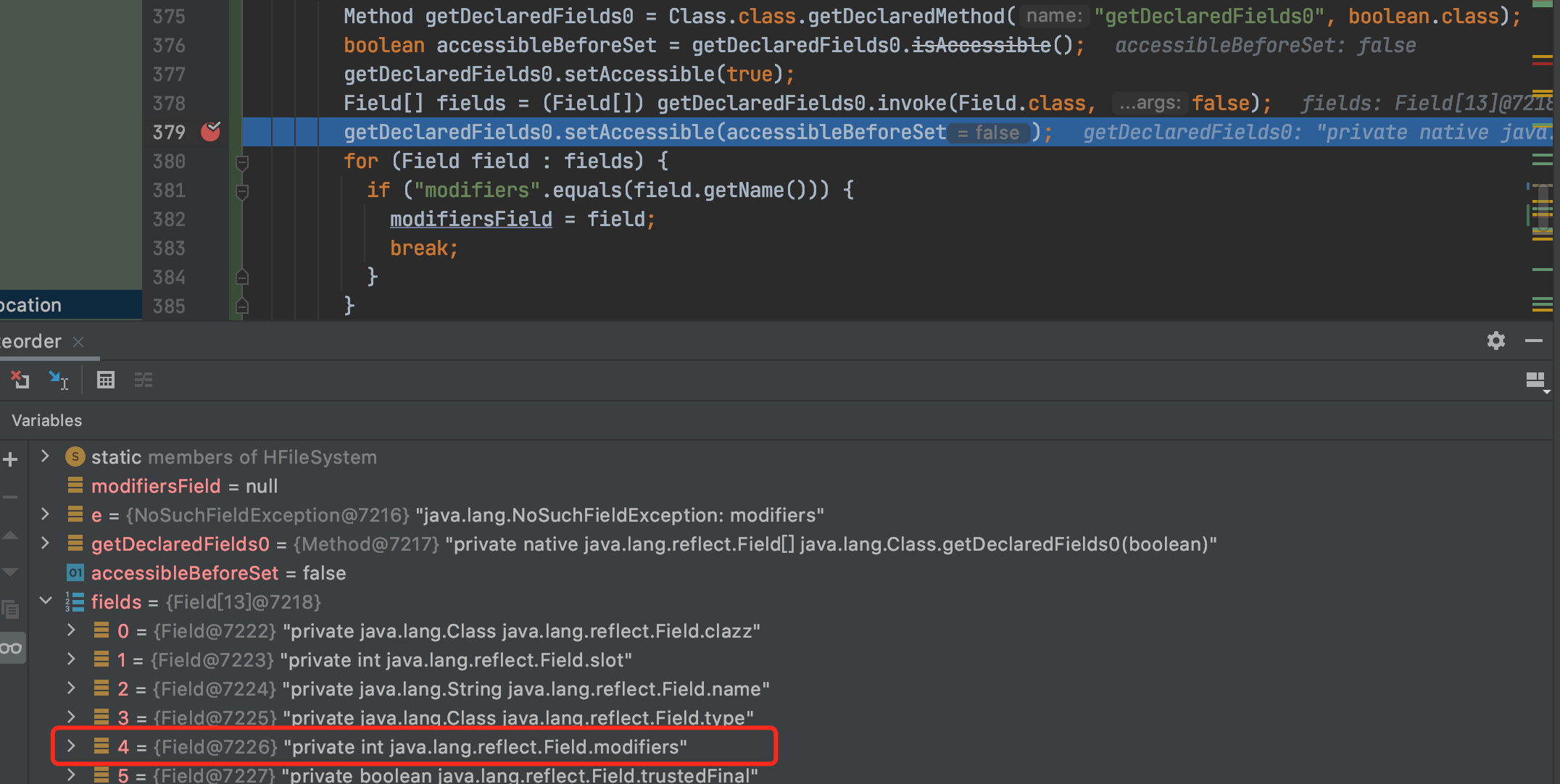Click the inline '= false' debug hint
The image size is (1560, 784).
[x=989, y=133]
